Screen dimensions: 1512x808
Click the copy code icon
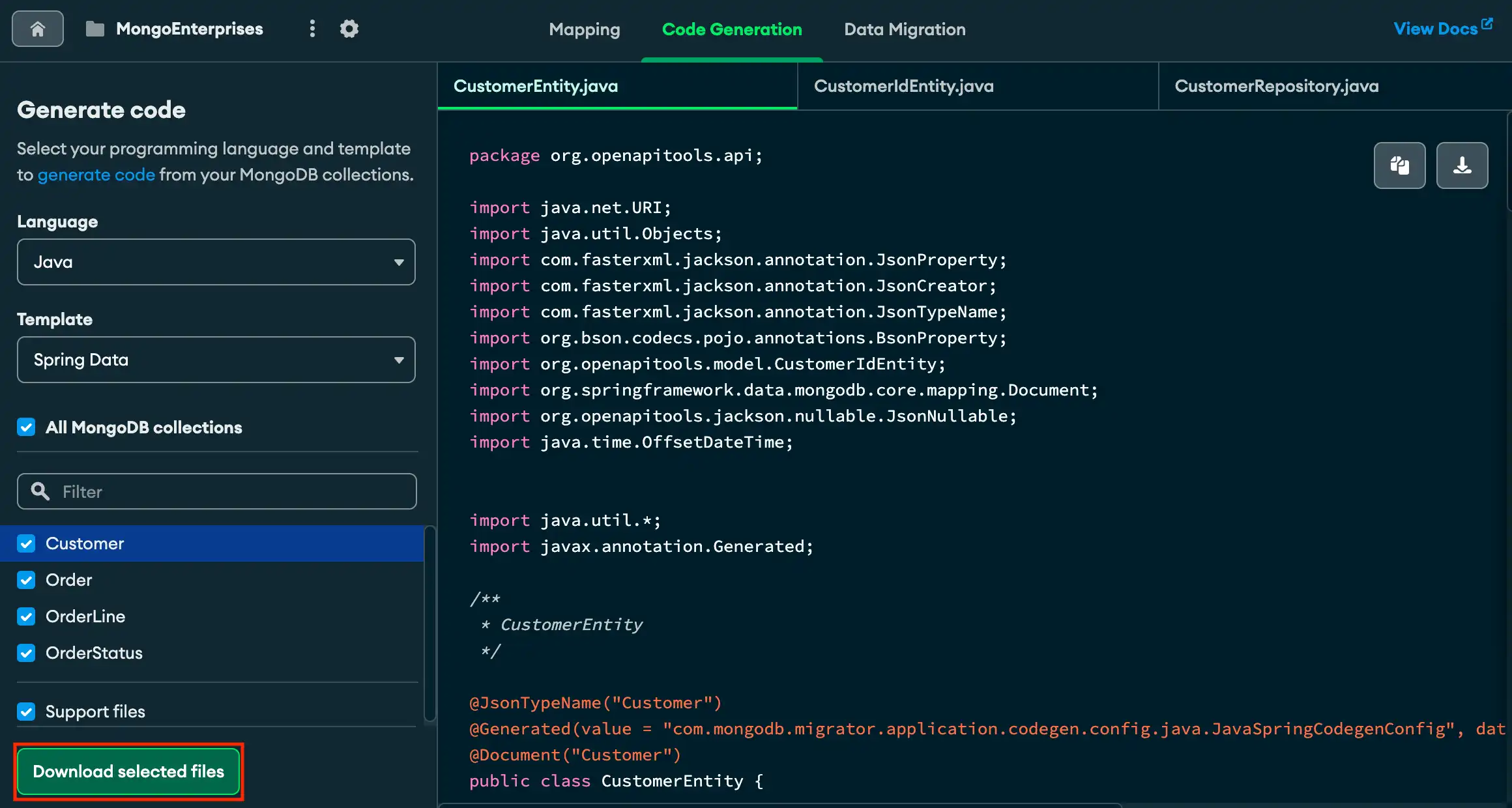1400,165
